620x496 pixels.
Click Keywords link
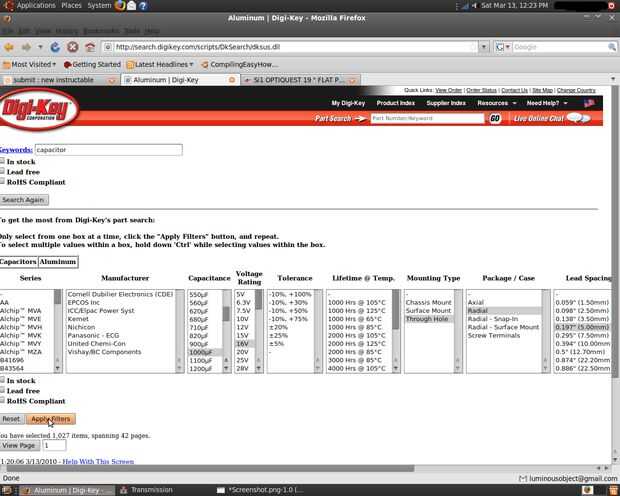pyautogui.click(x=16, y=150)
